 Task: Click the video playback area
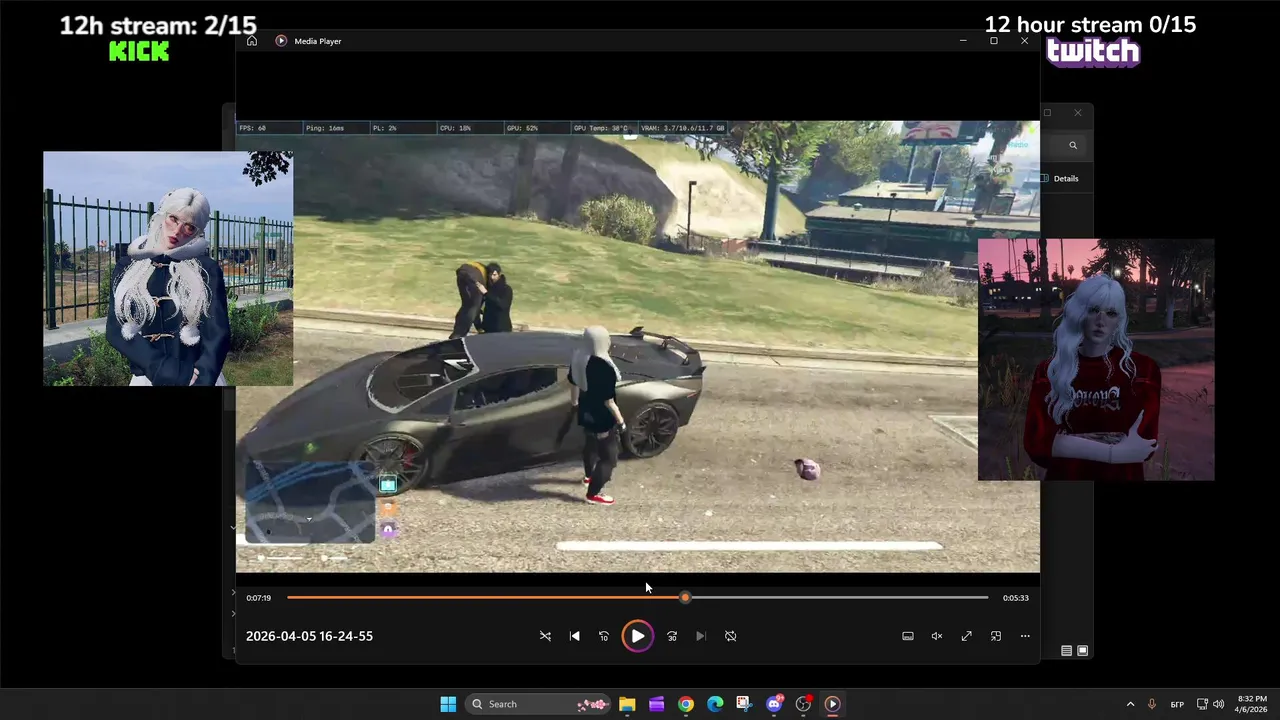coord(637,346)
